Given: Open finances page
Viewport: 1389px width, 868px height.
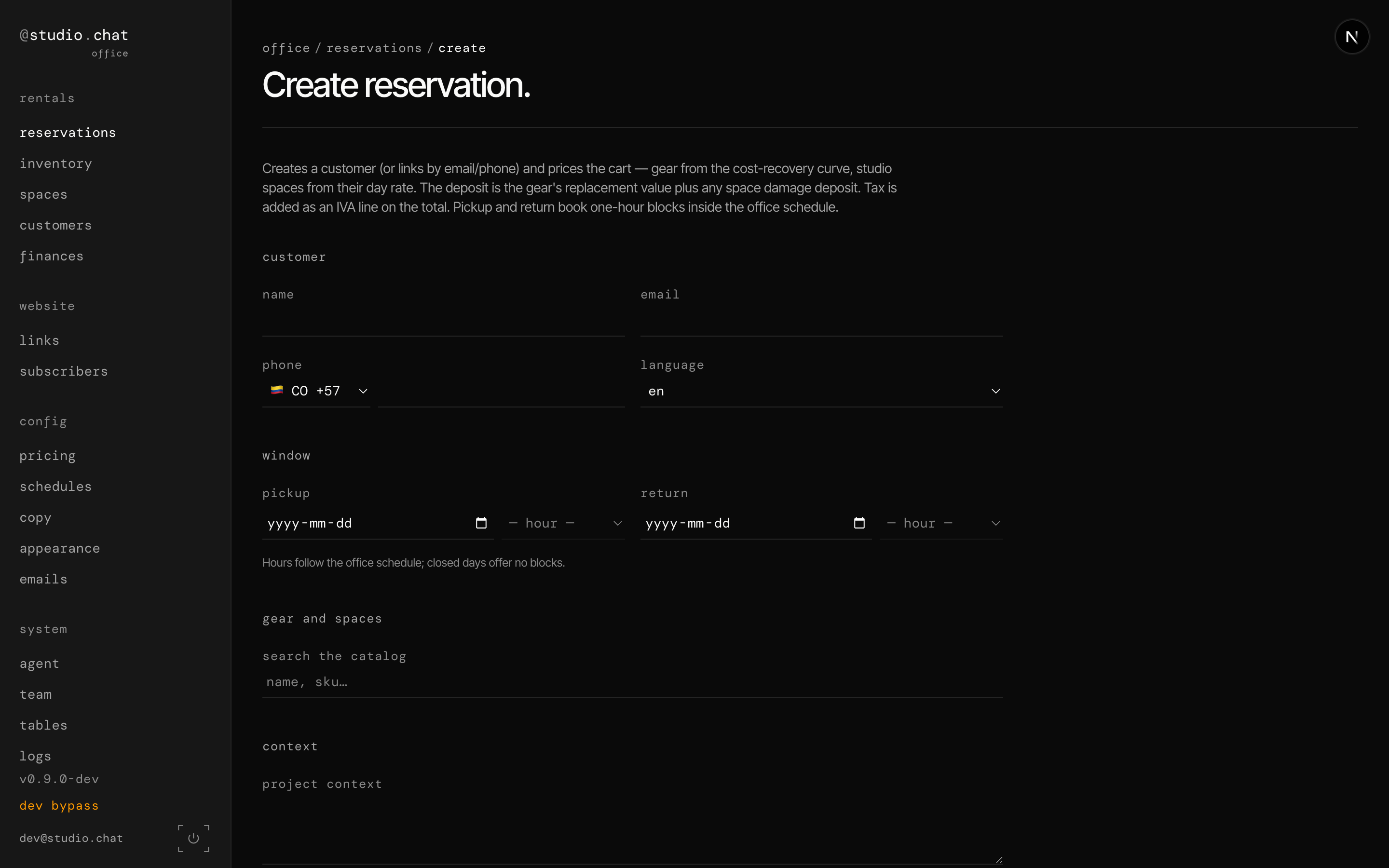Looking at the screenshot, I should 52,256.
